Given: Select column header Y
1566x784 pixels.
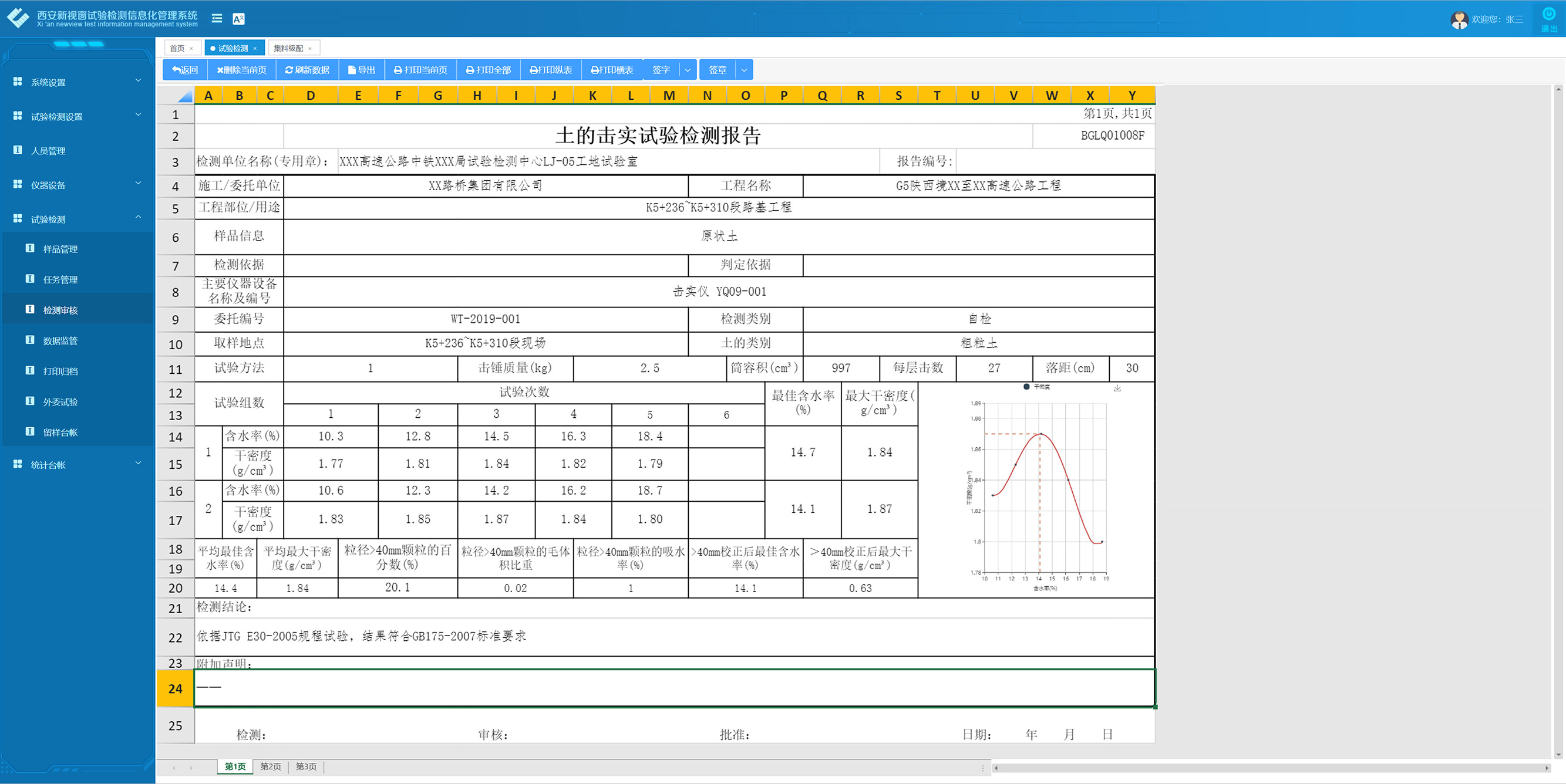Looking at the screenshot, I should [x=1132, y=96].
